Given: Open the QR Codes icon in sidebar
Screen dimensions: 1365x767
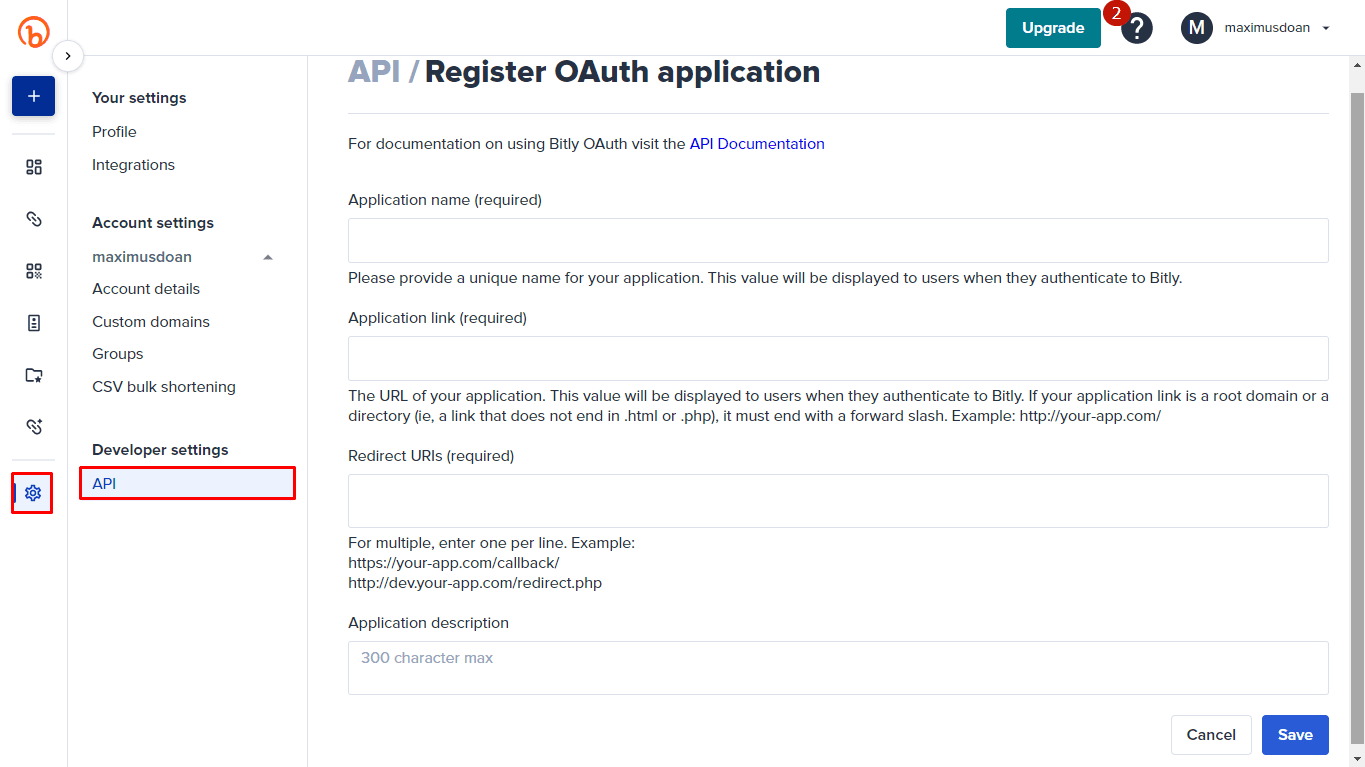Looking at the screenshot, I should click(x=33, y=271).
